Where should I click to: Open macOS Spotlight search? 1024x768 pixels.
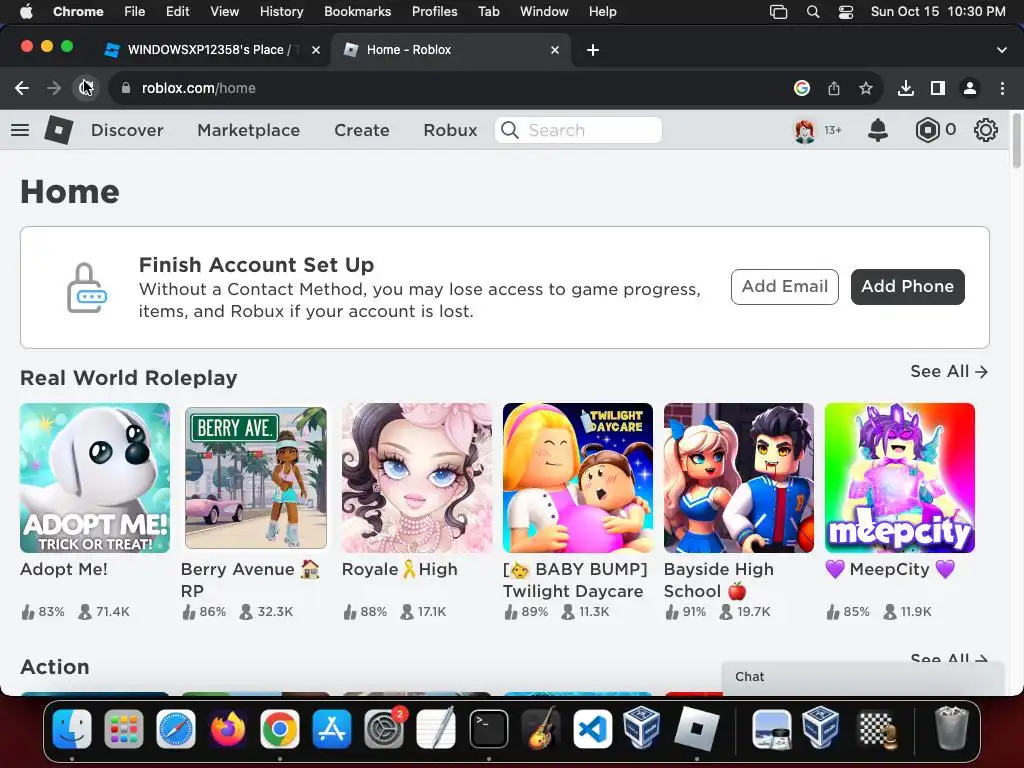coord(813,12)
